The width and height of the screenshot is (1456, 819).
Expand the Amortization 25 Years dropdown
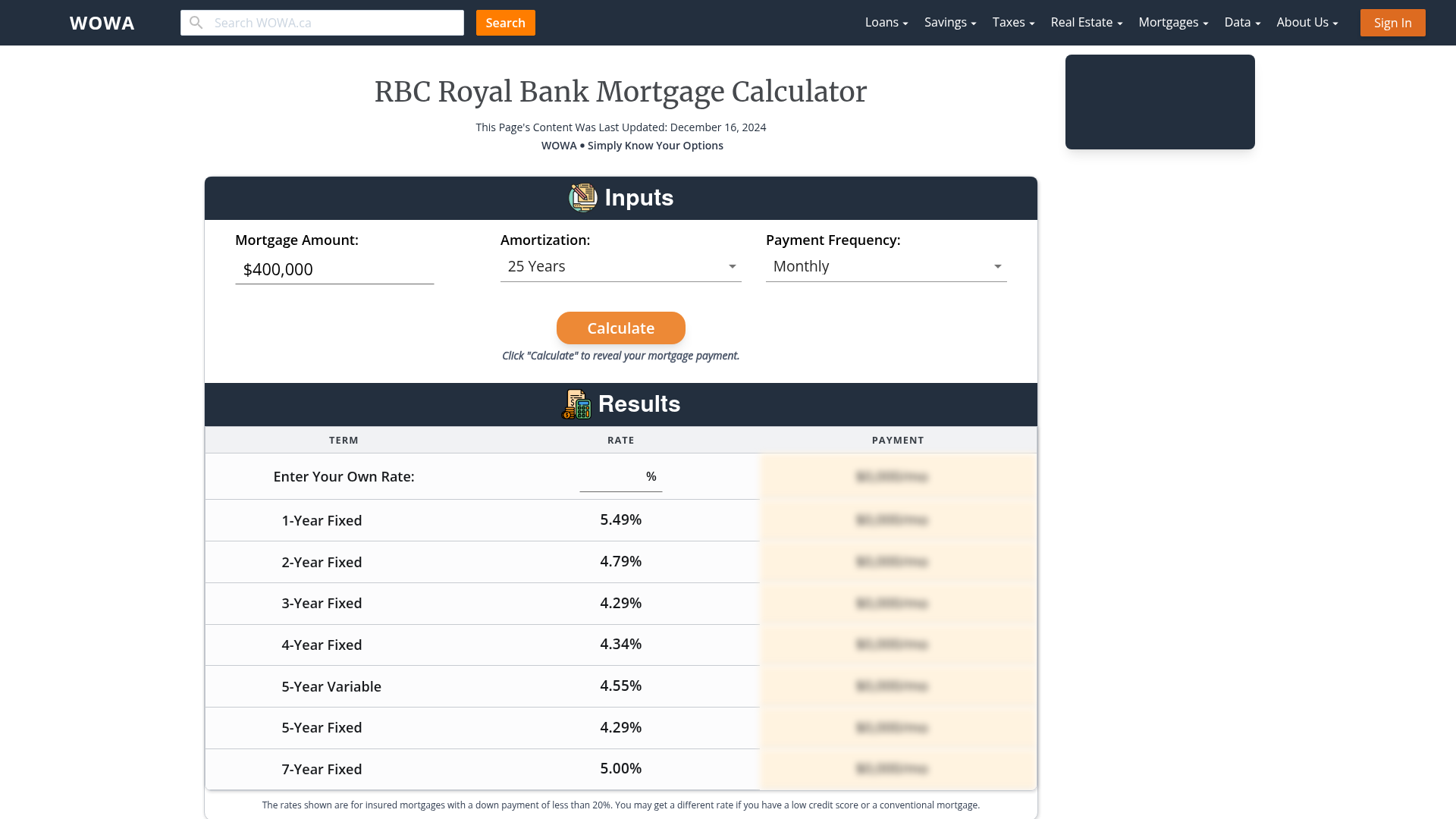620,266
